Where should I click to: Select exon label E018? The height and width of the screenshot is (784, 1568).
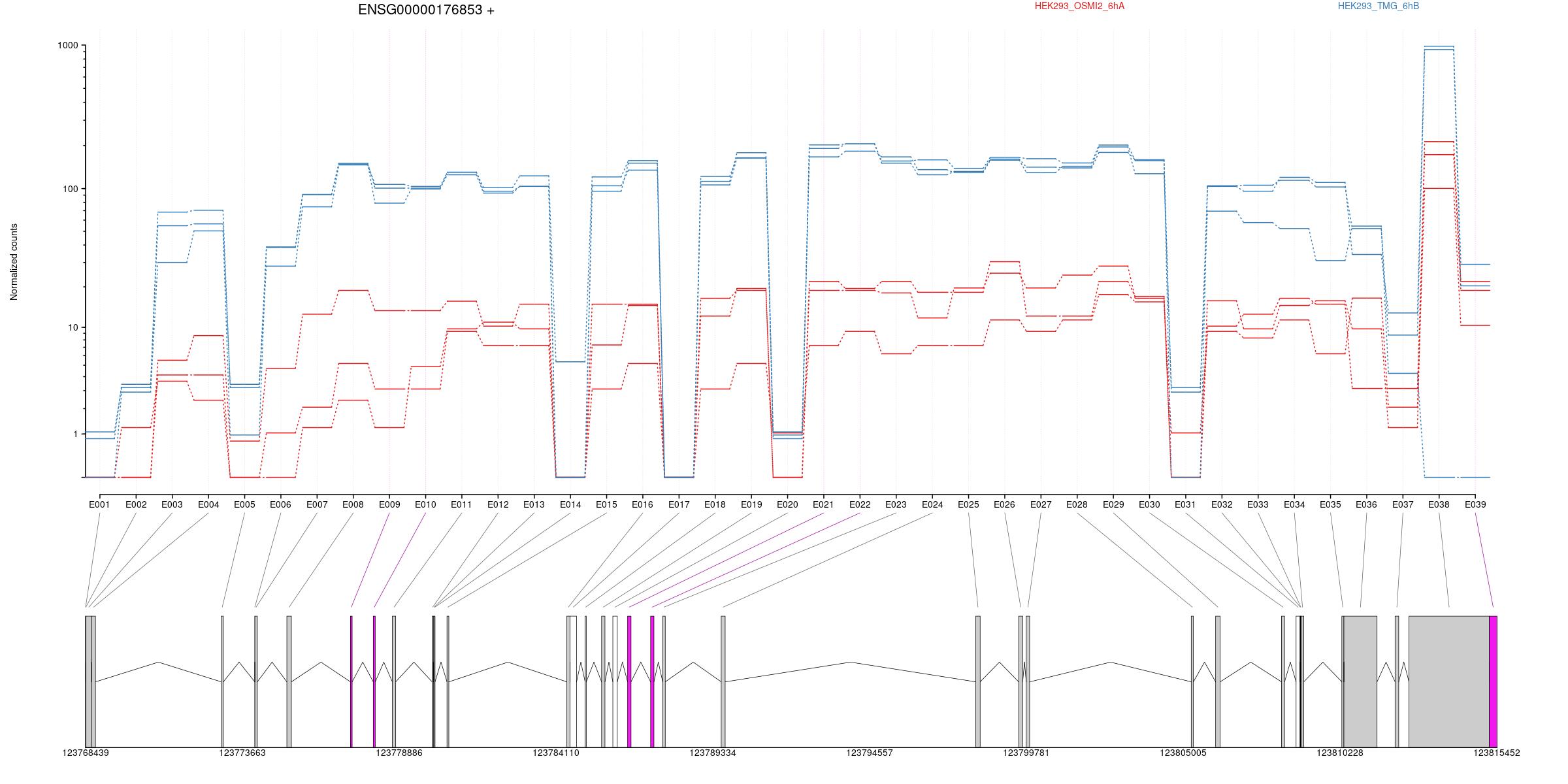[x=715, y=504]
